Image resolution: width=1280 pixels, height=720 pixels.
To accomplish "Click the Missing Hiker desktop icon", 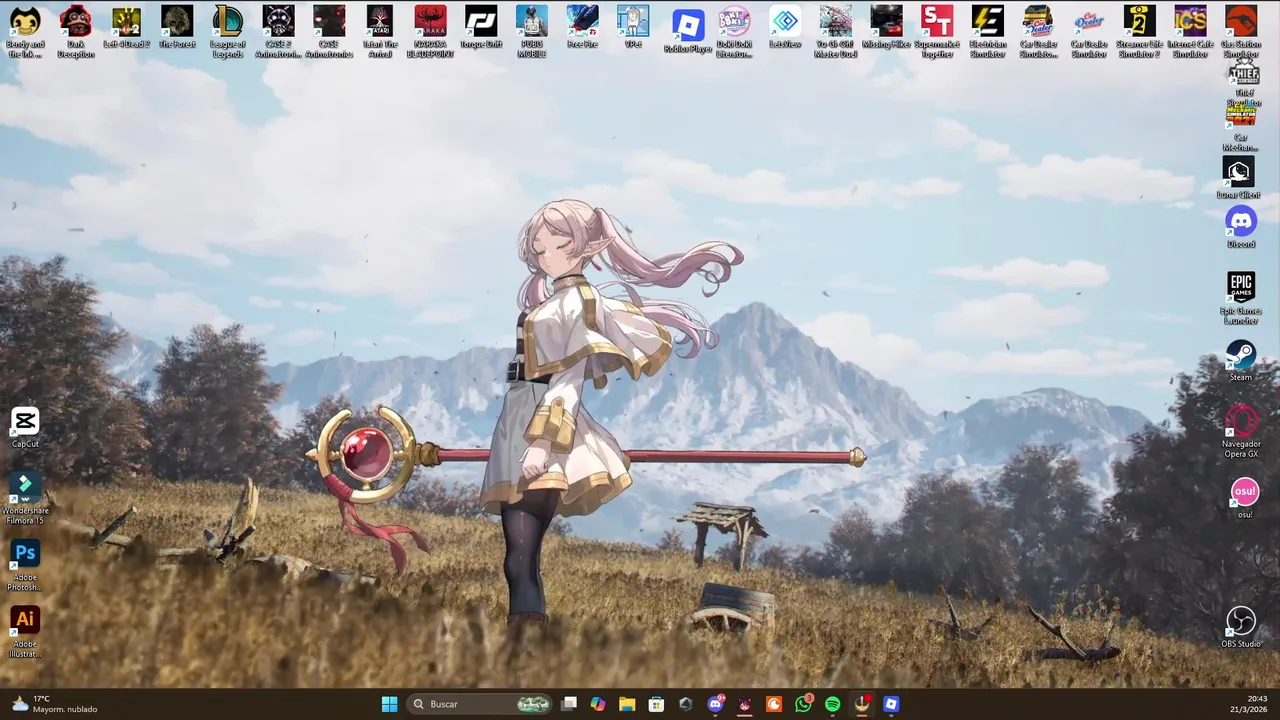I will (886, 28).
